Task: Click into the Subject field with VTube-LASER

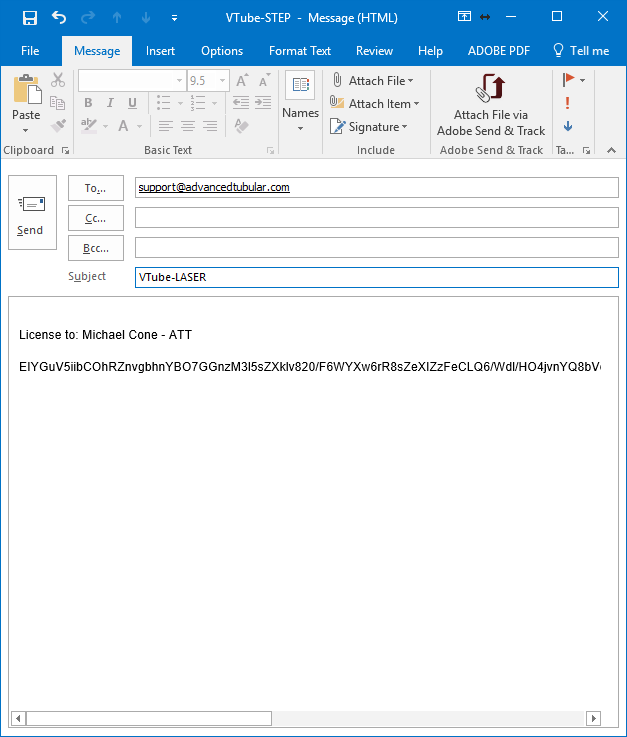Action: click(x=376, y=277)
